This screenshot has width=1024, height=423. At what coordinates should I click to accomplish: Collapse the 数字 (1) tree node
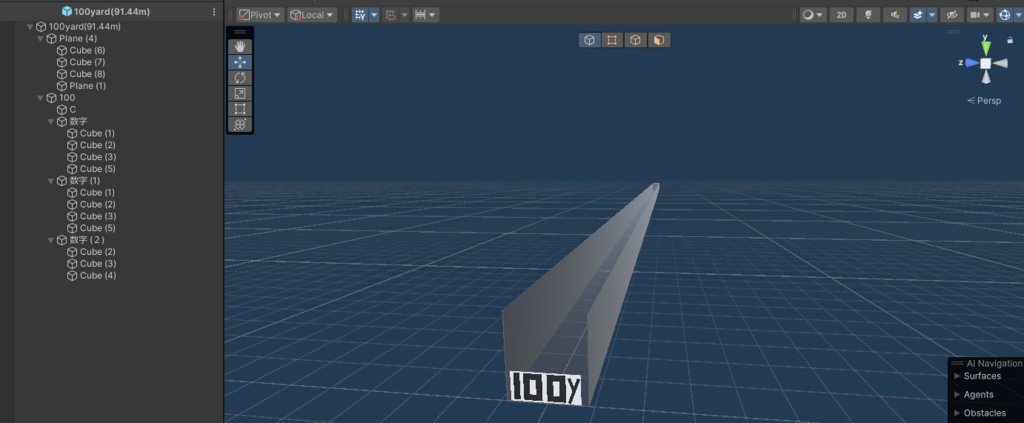coord(51,181)
